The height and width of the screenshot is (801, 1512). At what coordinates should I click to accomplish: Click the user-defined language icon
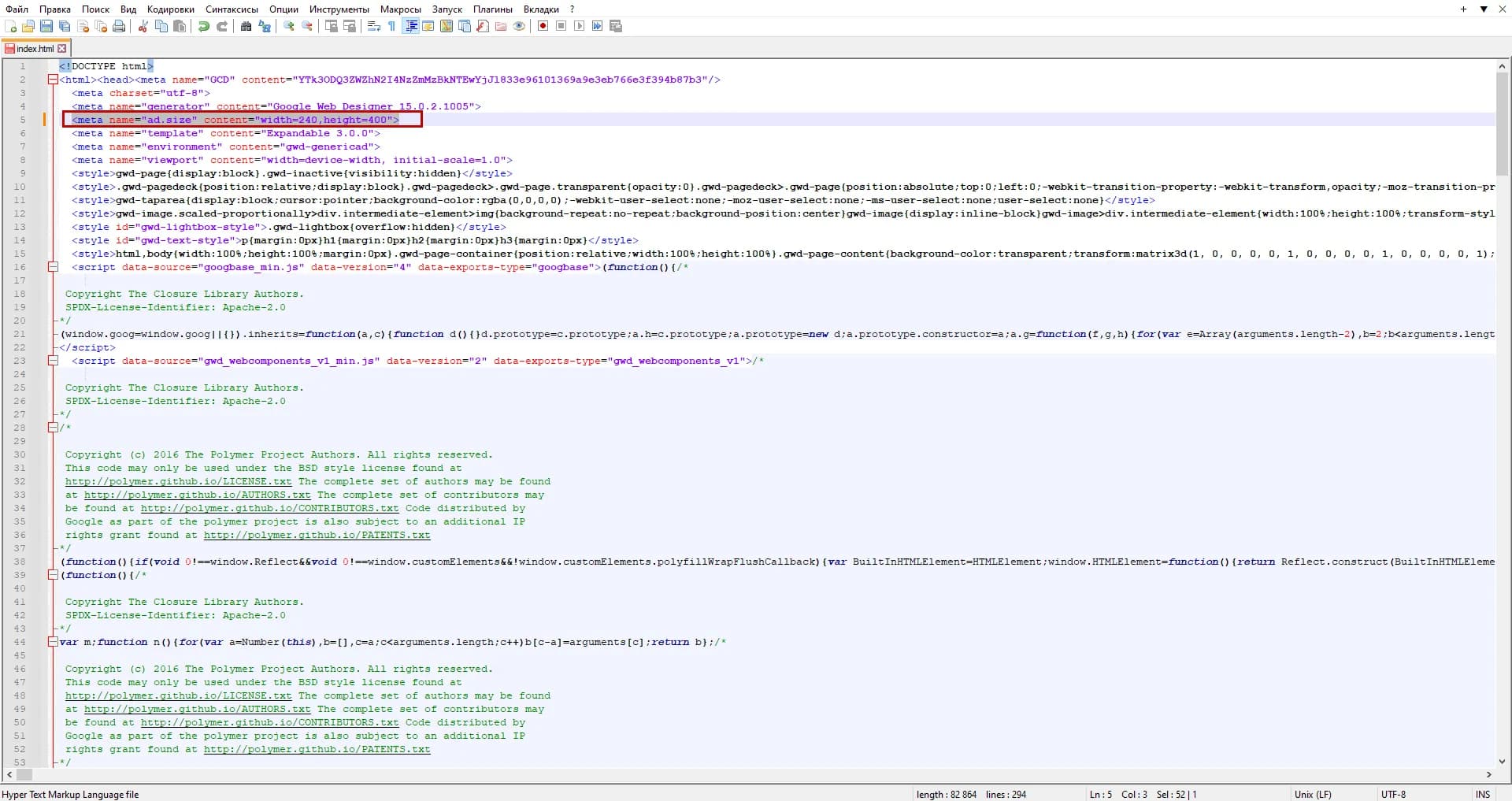point(428,26)
